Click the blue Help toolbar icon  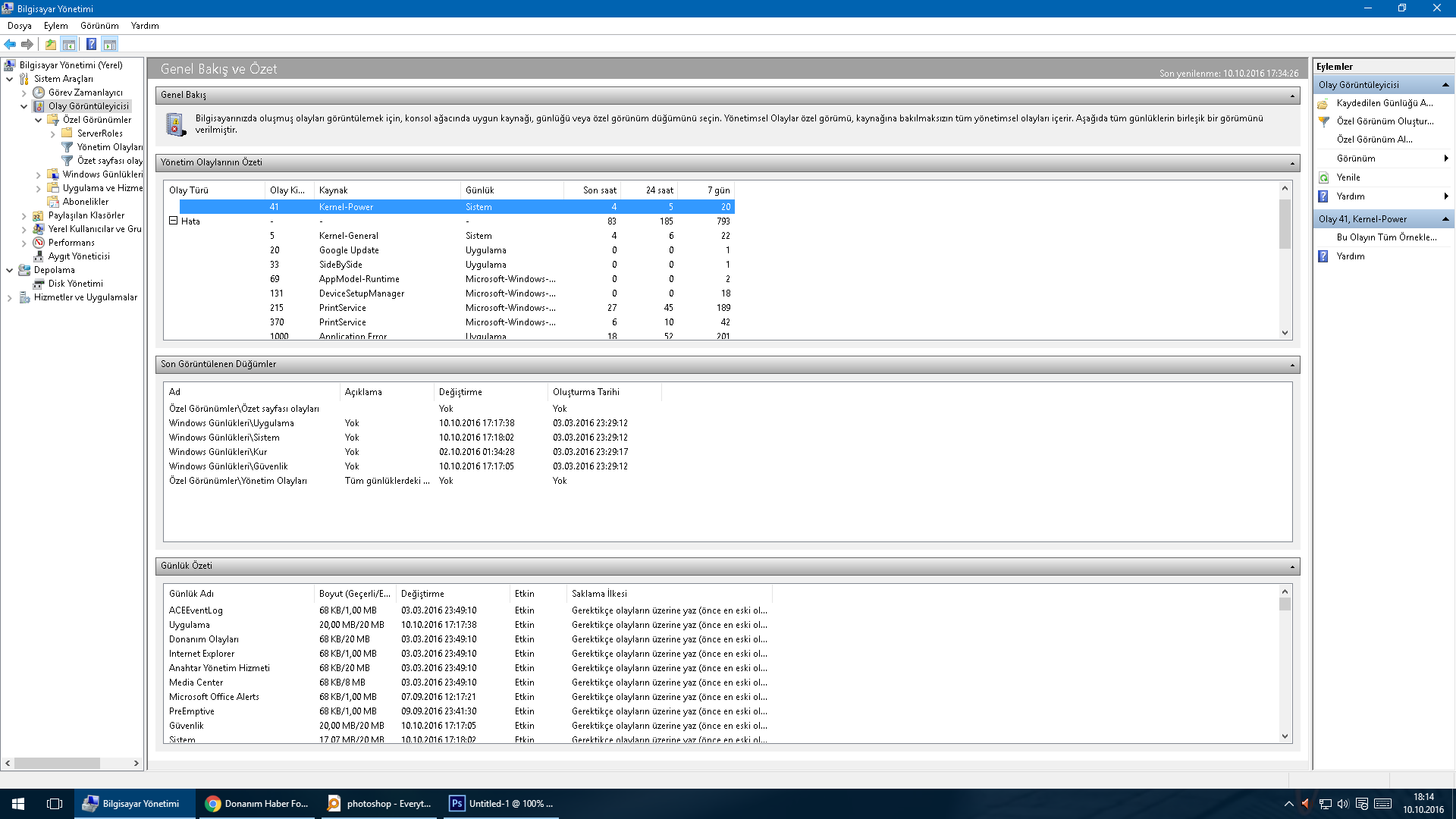[x=91, y=44]
